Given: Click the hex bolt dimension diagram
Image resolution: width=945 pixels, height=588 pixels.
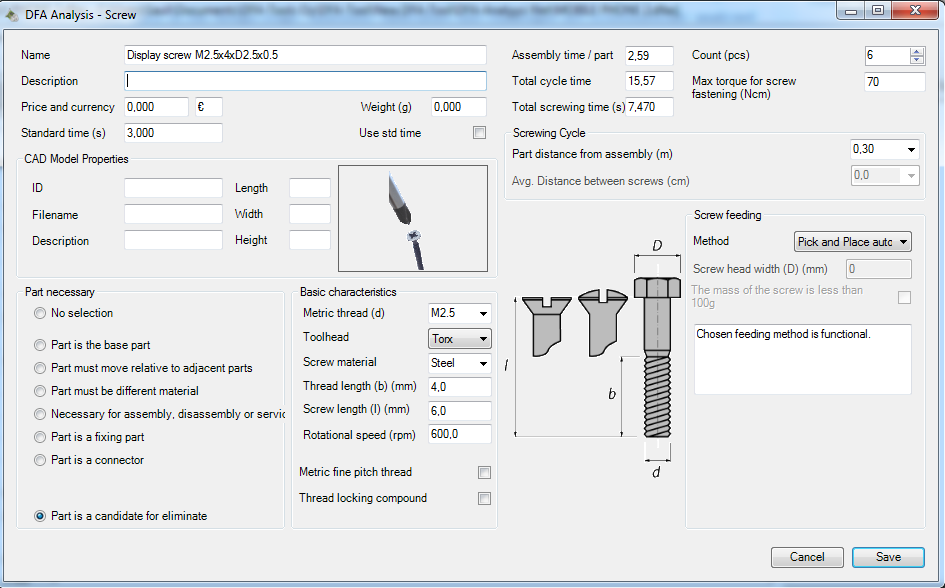Looking at the screenshot, I should point(656,358).
